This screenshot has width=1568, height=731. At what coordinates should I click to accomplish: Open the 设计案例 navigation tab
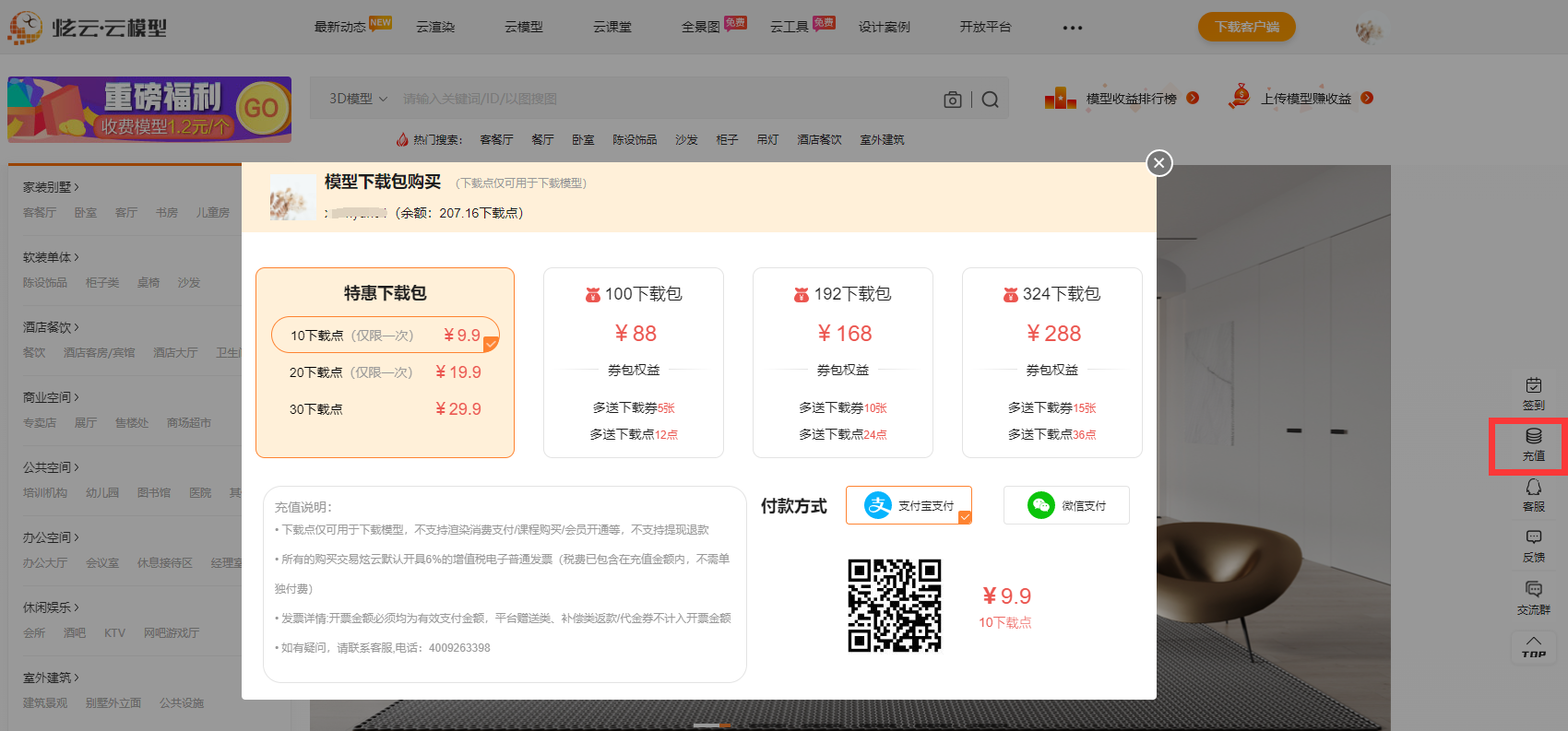pos(884,28)
